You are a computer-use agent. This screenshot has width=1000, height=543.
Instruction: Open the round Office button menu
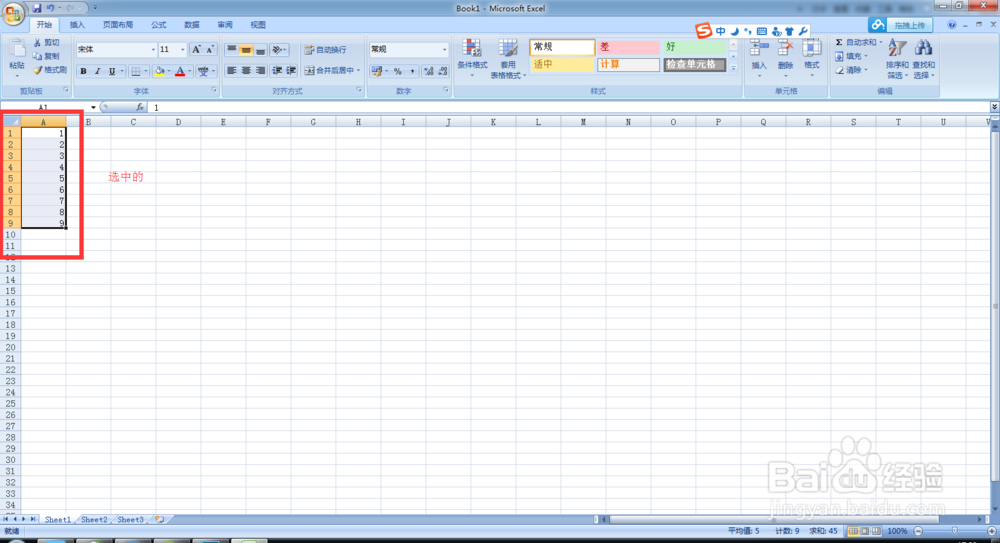(13, 13)
